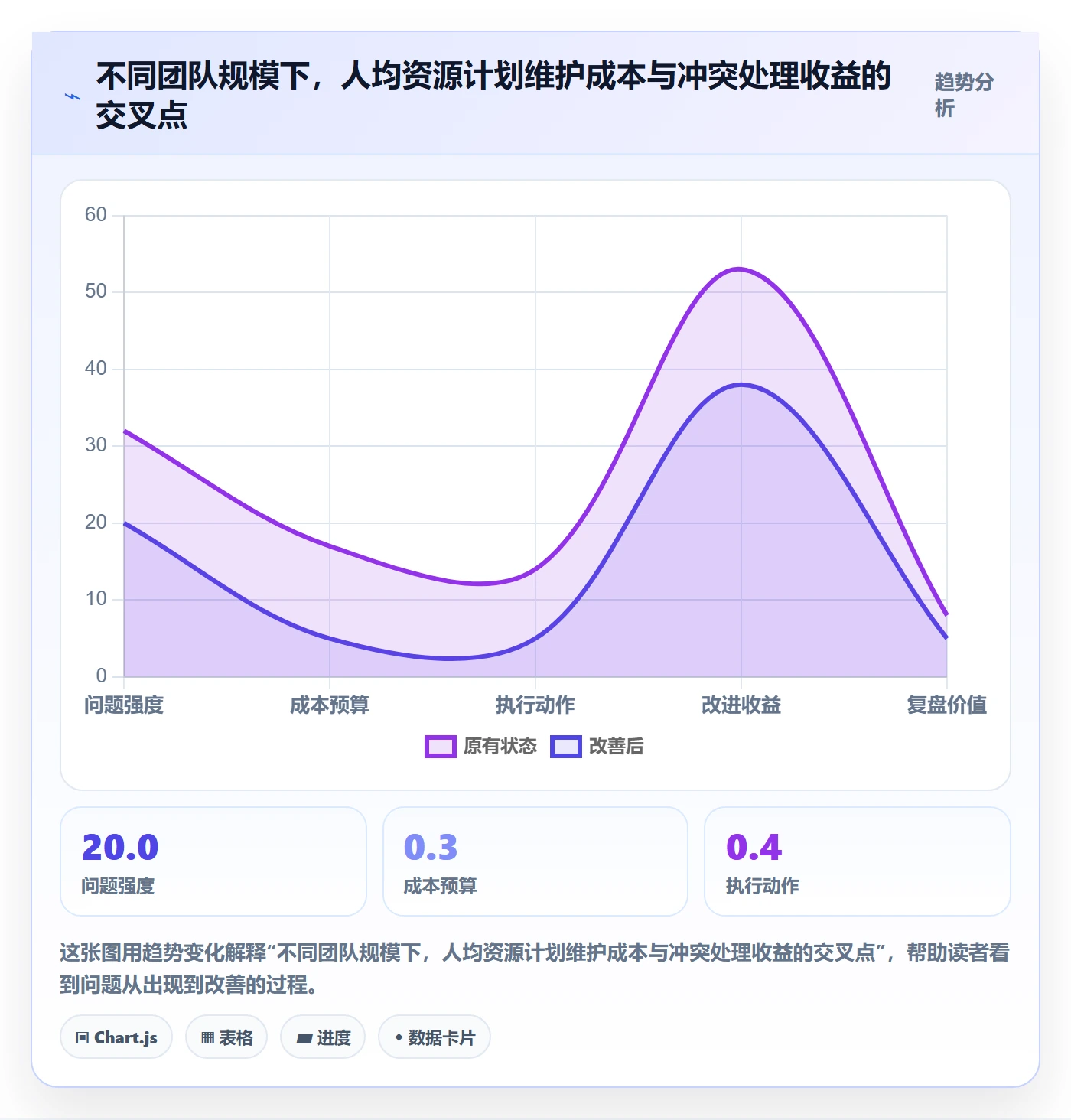The width and height of the screenshot is (1071, 1120).
Task: Click the 成本预算 x-axis label
Action: [x=330, y=705]
